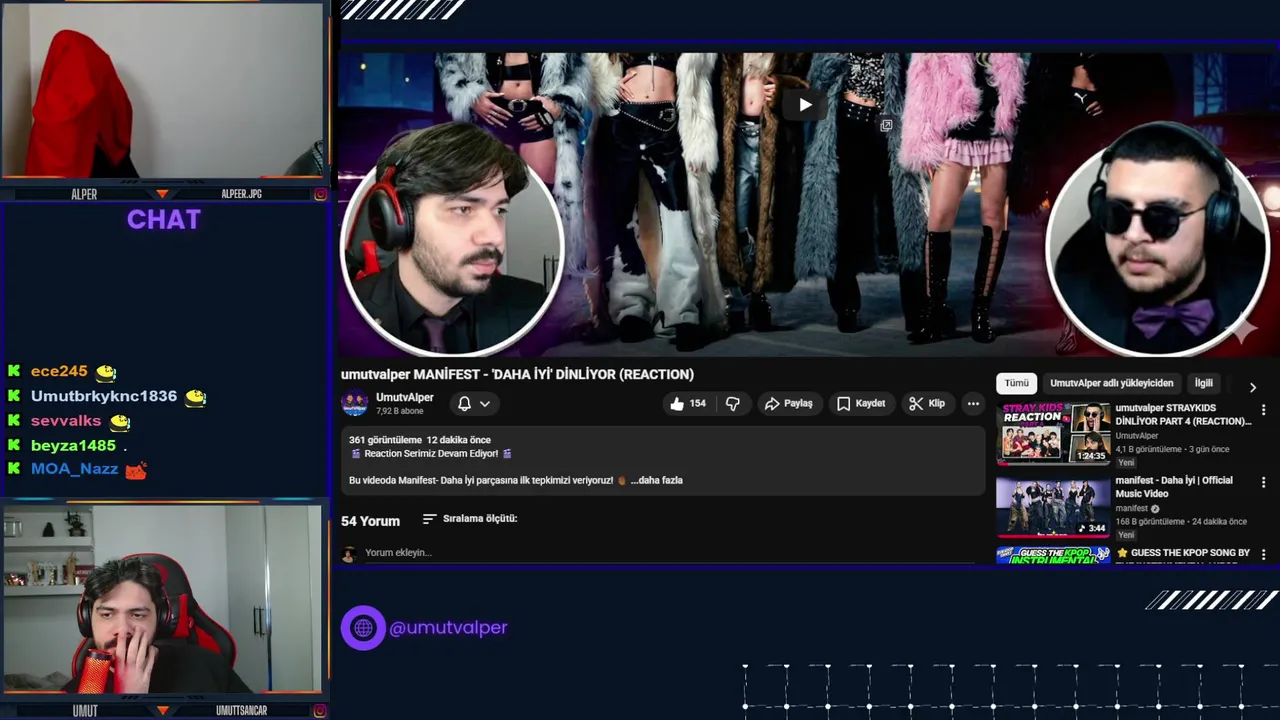Screen dimensions: 1280x720
Task: Click the Kick badge beside MOA_Nazz
Action: tap(14, 469)
